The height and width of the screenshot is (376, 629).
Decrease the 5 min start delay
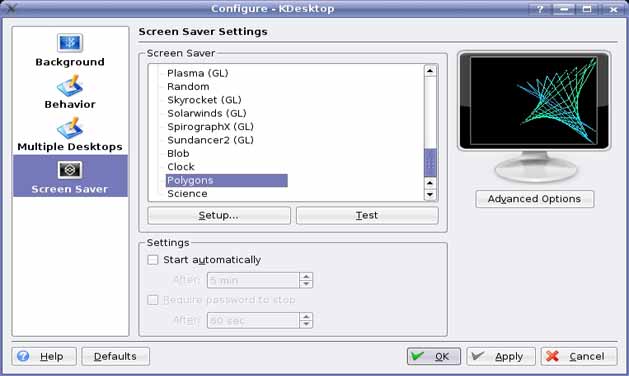306,284
